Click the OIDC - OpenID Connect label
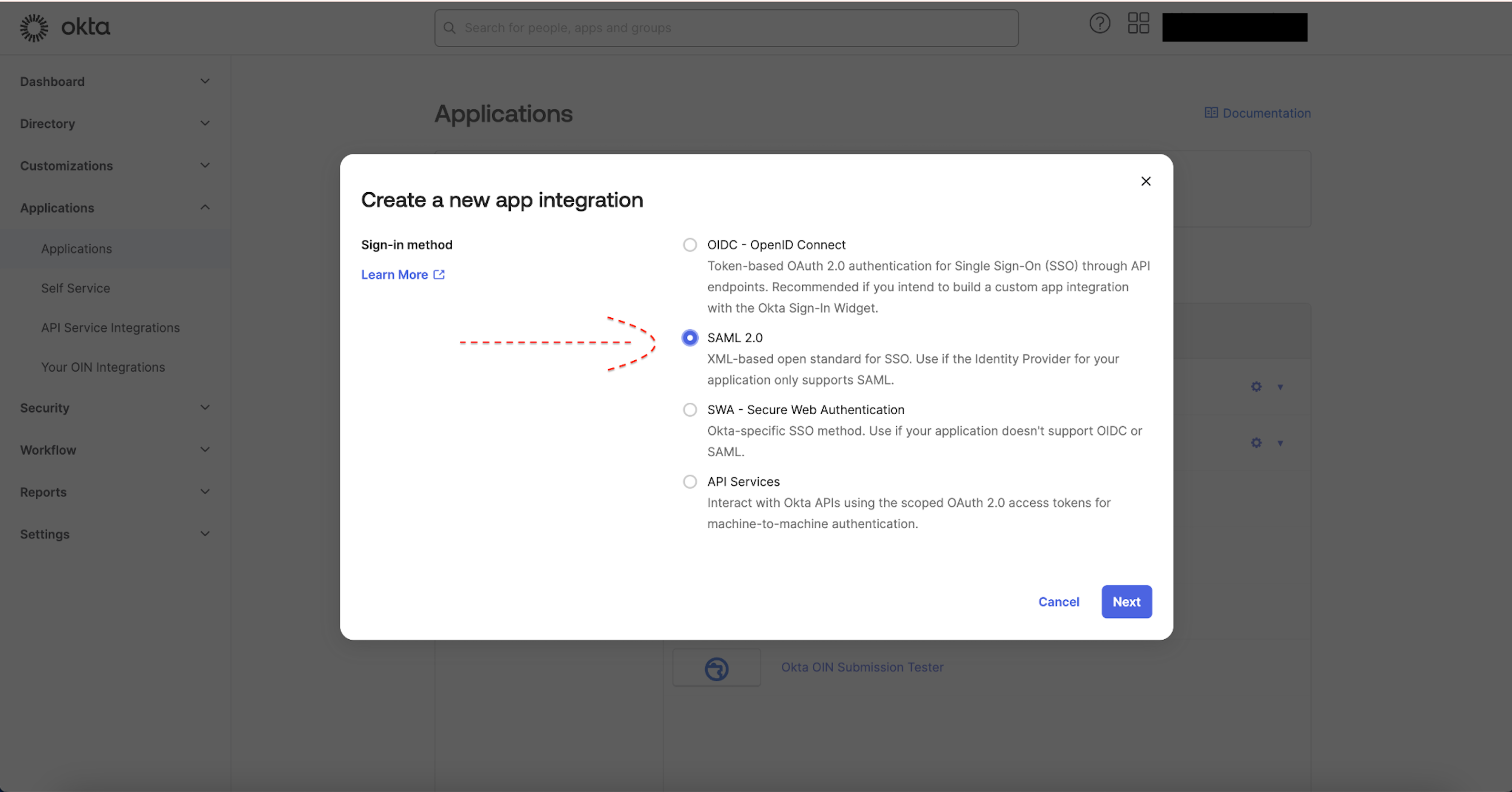This screenshot has height=792, width=1512. (776, 245)
